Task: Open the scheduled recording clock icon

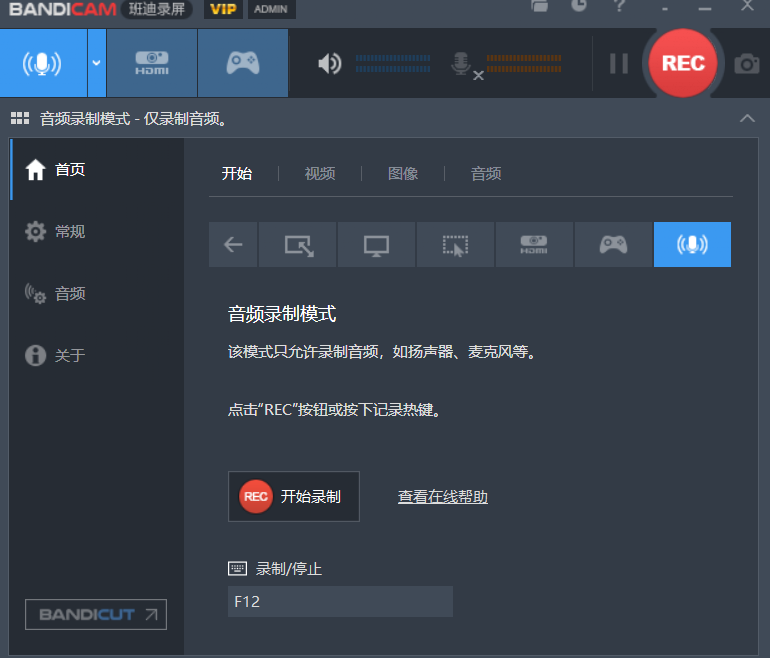Action: coord(579,5)
